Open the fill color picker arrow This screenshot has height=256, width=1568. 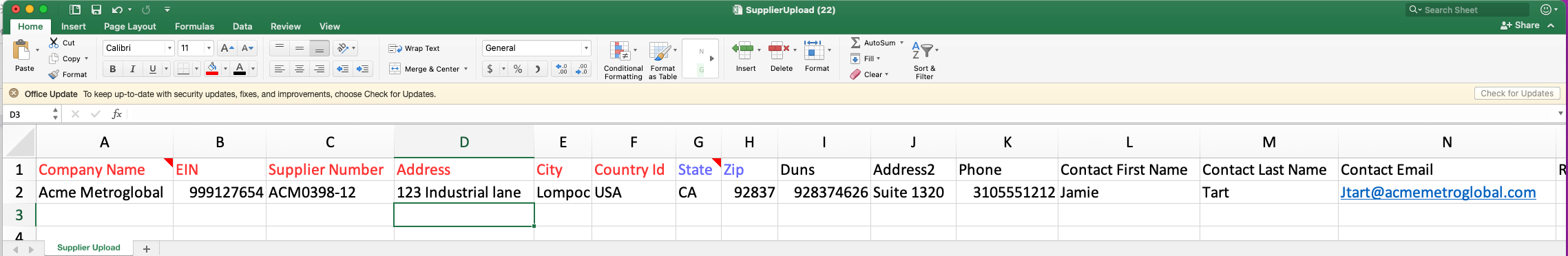tap(225, 69)
